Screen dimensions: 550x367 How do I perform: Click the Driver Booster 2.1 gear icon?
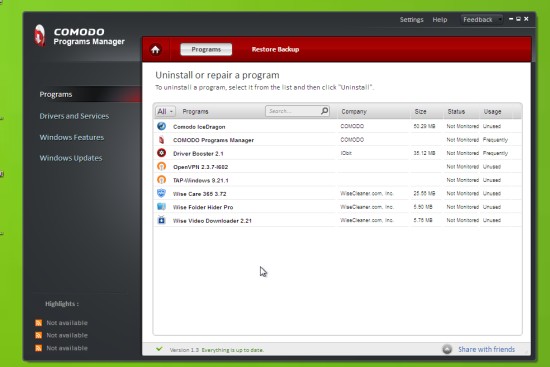click(161, 153)
